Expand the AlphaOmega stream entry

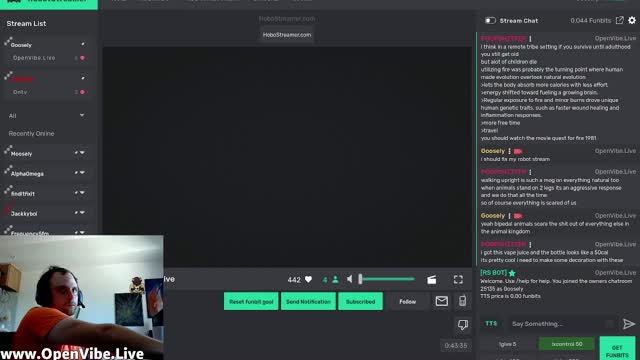(x=82, y=173)
